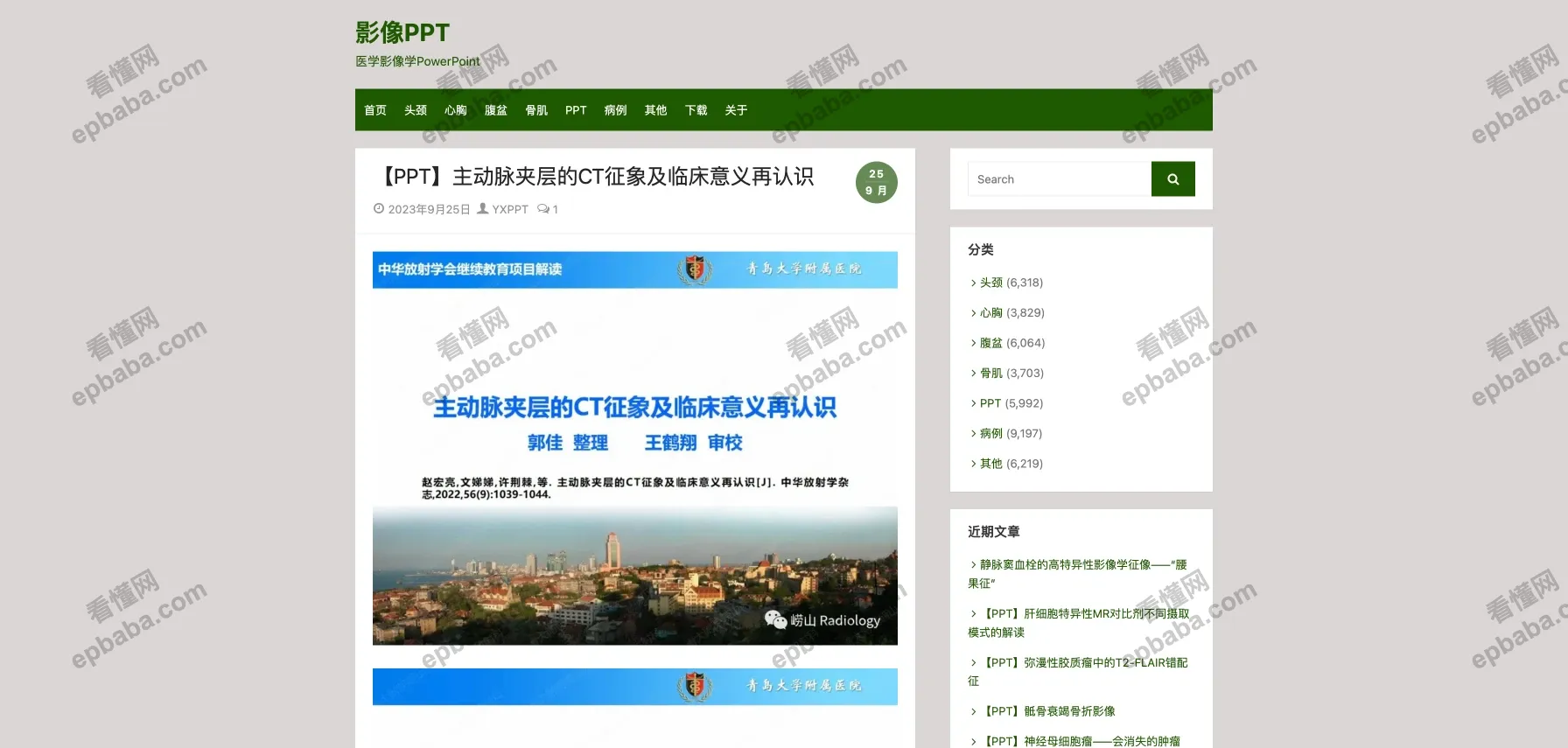Open PPT in the navigation bar

point(576,110)
